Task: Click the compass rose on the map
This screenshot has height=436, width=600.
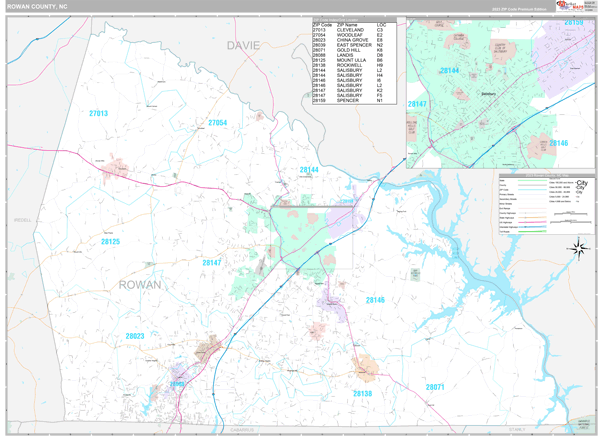Action: [x=577, y=248]
